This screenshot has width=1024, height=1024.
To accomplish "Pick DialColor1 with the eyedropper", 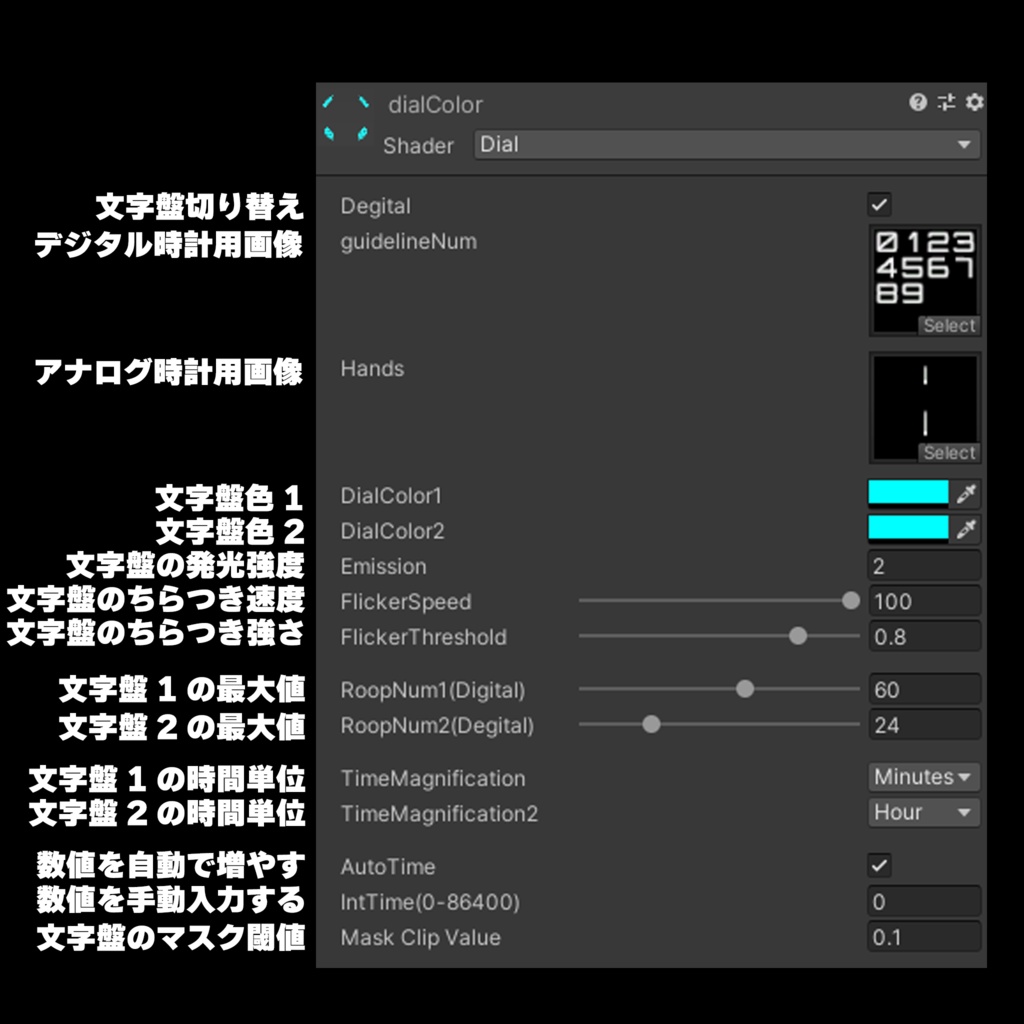I will [x=966, y=494].
